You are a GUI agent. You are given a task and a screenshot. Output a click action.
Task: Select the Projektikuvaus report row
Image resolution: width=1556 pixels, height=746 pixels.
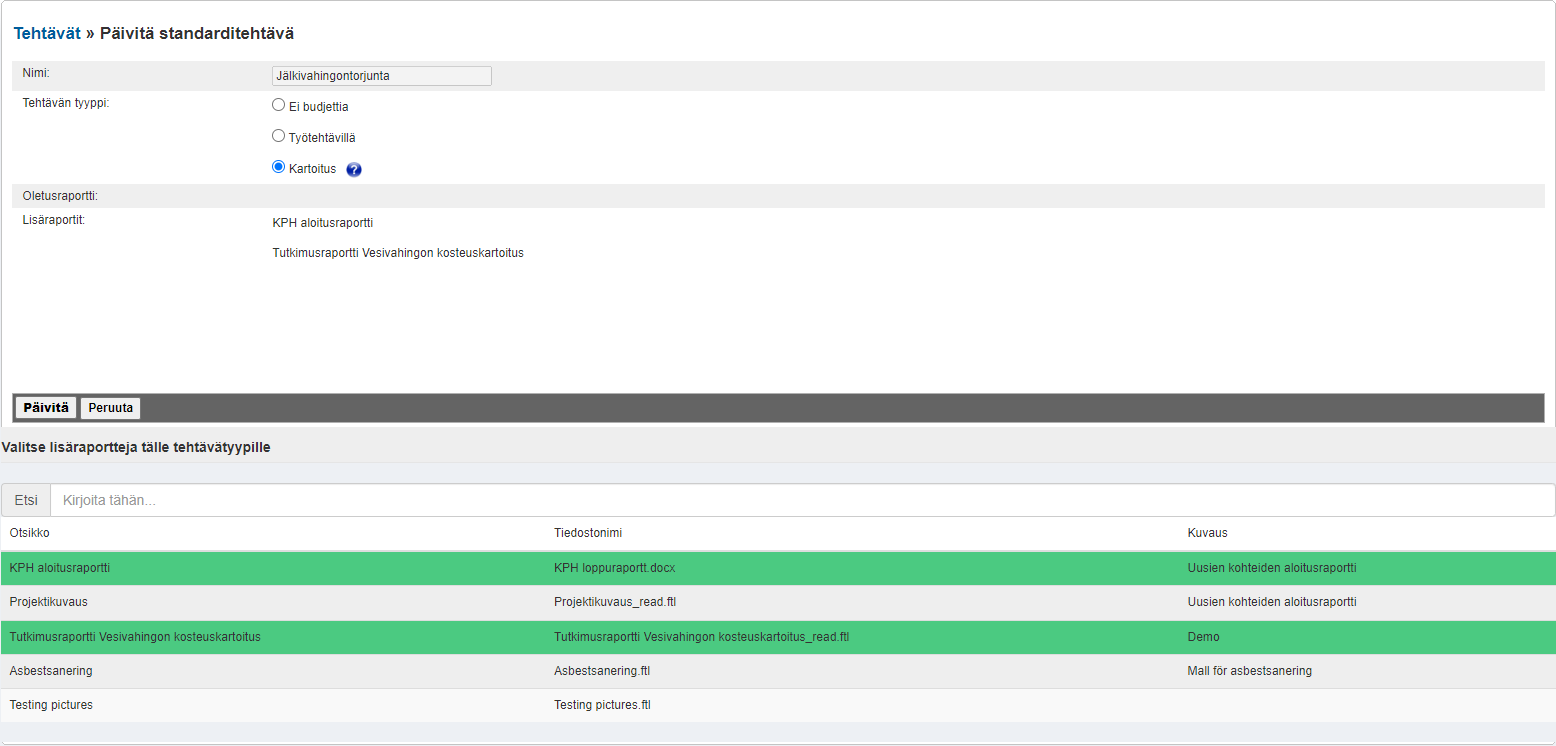click(x=56, y=602)
